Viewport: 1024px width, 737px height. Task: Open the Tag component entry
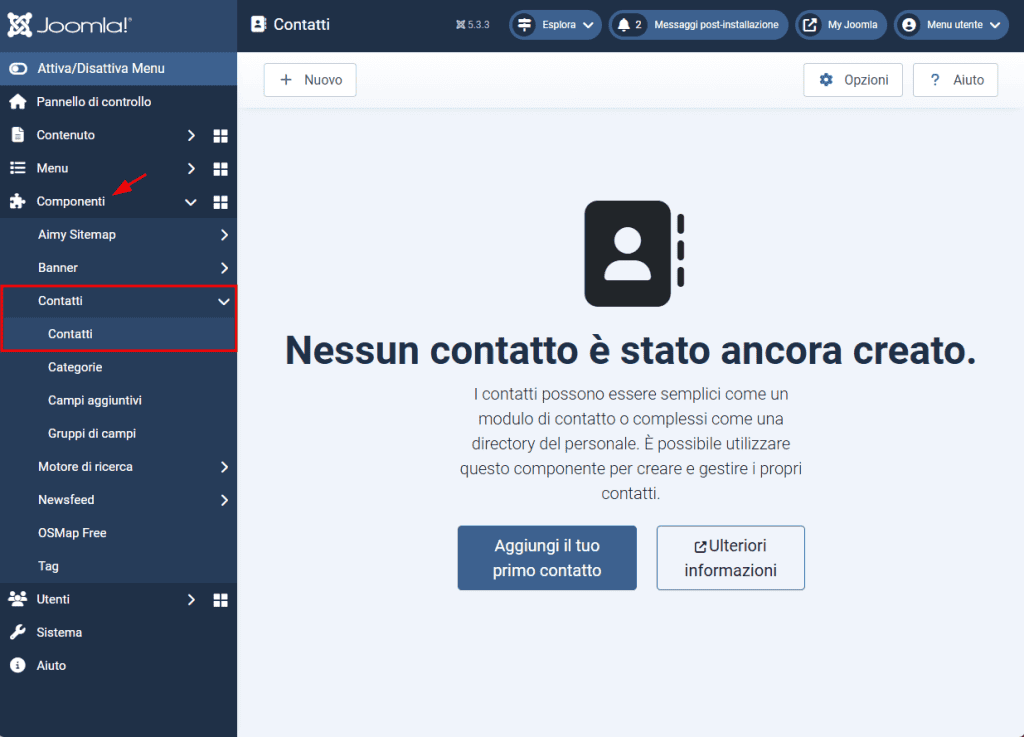tap(48, 566)
